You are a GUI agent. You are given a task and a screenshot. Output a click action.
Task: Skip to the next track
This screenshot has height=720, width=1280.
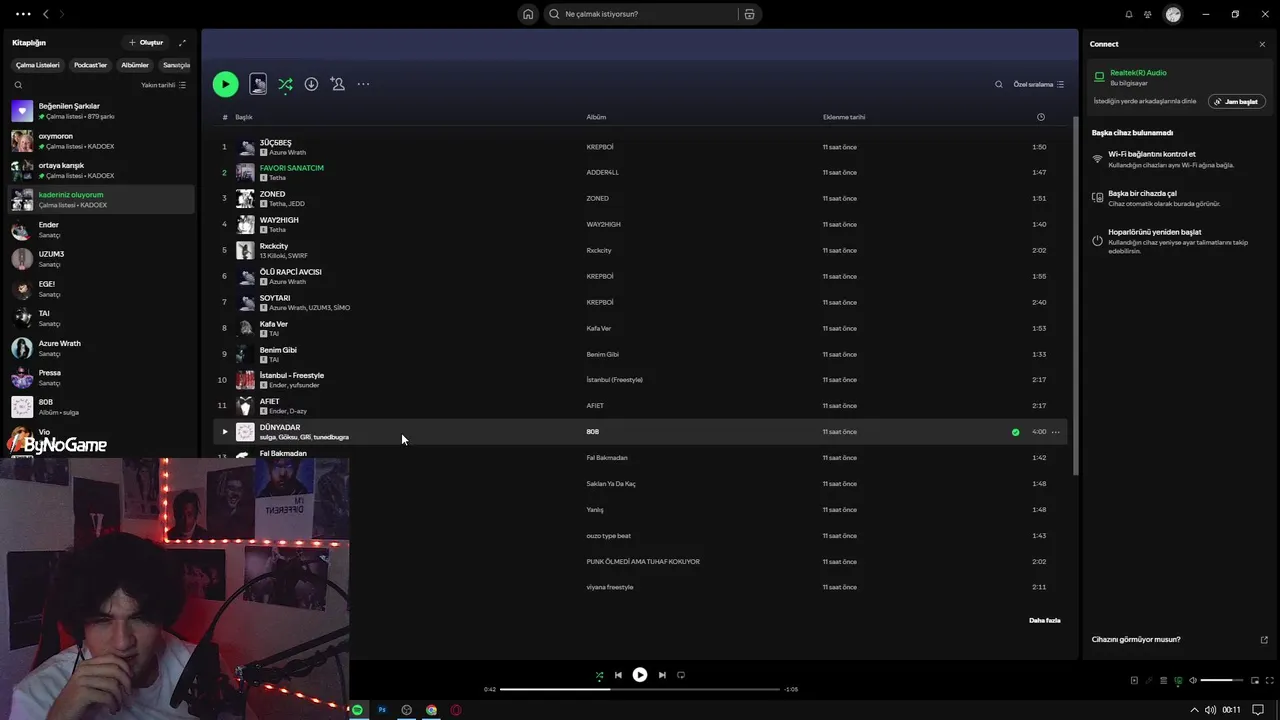pyautogui.click(x=661, y=675)
